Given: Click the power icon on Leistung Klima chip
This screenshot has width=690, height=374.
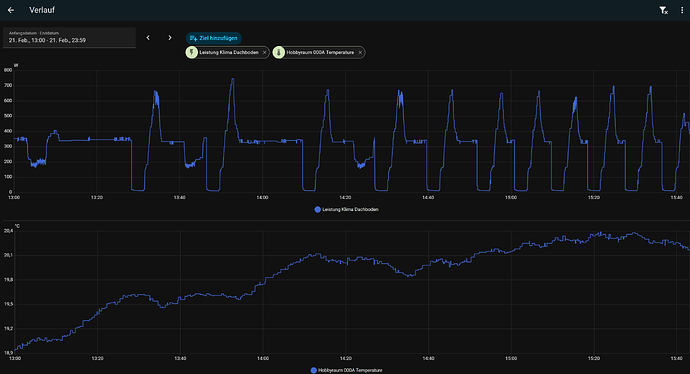Looking at the screenshot, I should [x=191, y=52].
